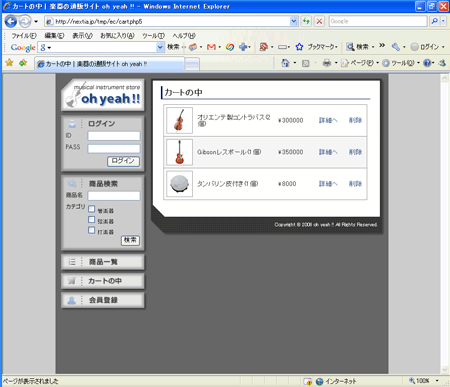Click the search magnifier beside Google box

coord(435,21)
